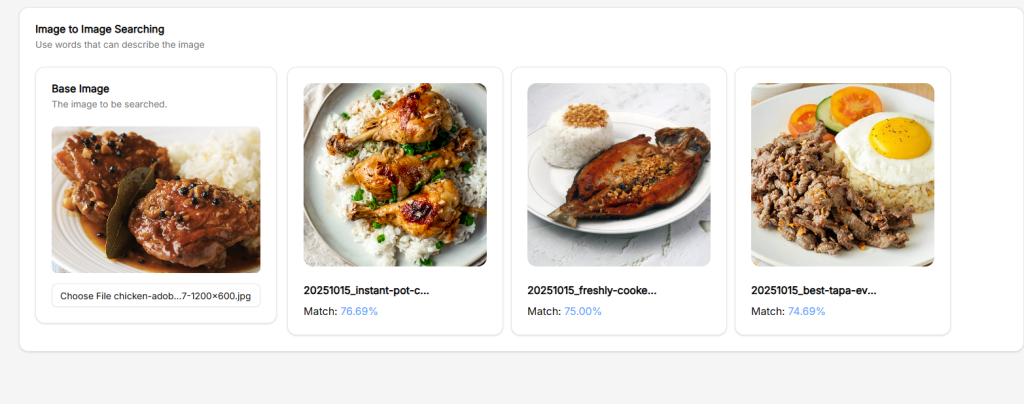The image size is (1024, 404).
Task: Click the Match label under best-tapa result
Action: [x=768, y=311]
